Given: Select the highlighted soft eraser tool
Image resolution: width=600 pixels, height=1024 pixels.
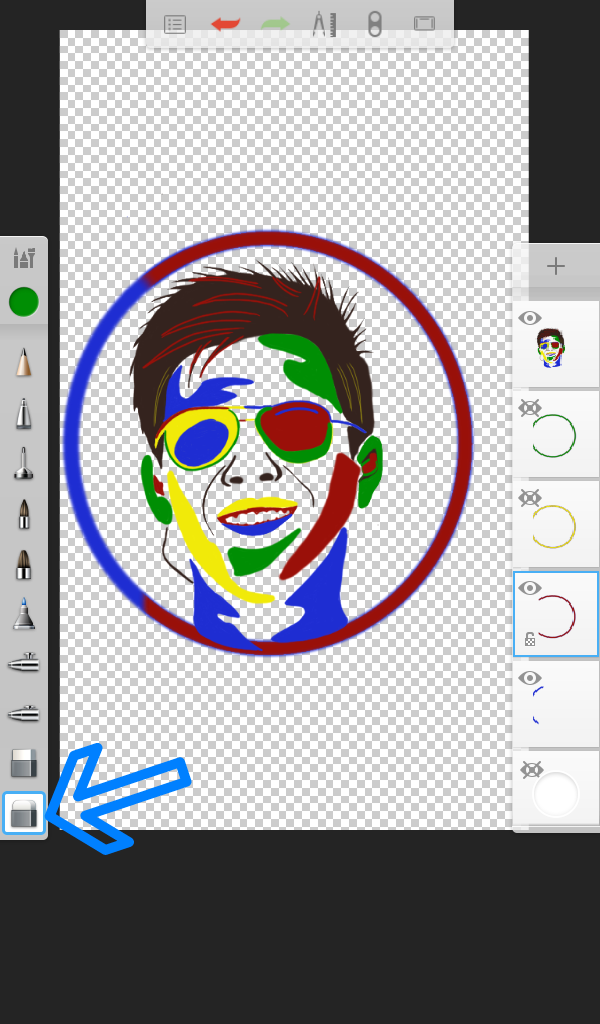Looking at the screenshot, I should pos(24,814).
